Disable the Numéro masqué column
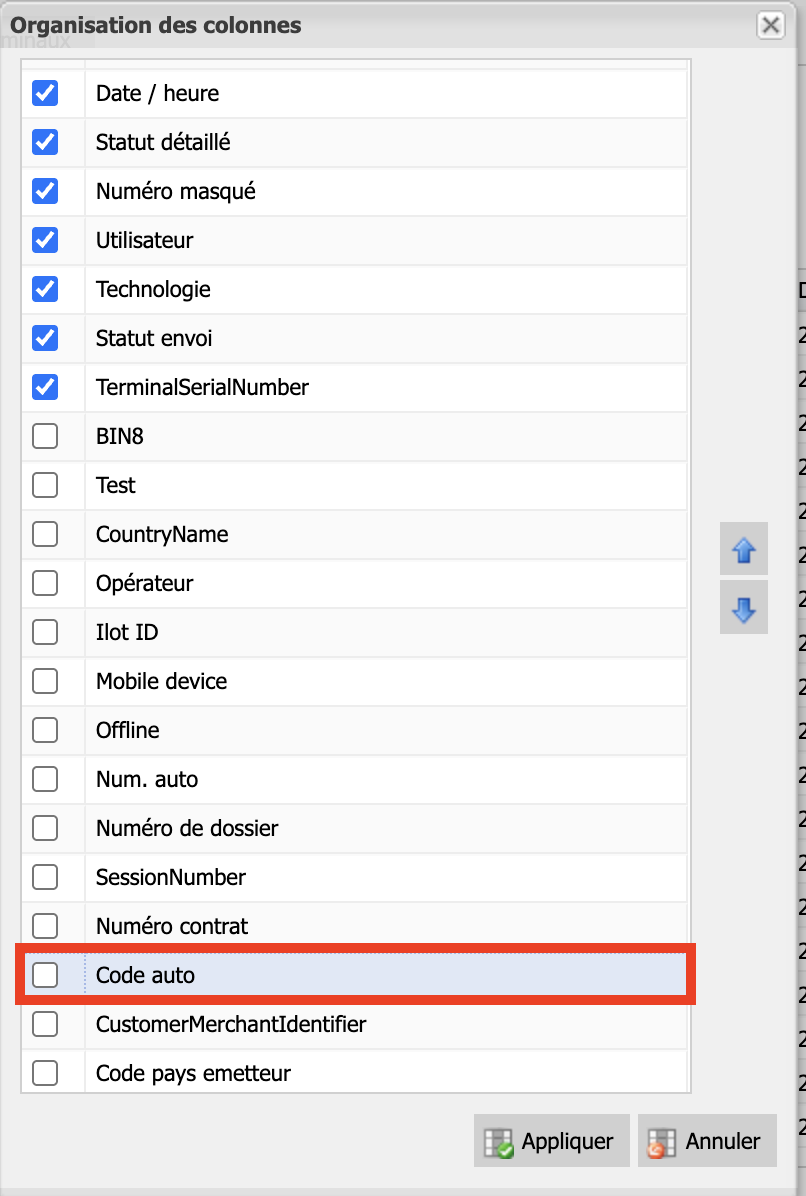806x1196 pixels. pos(45,191)
